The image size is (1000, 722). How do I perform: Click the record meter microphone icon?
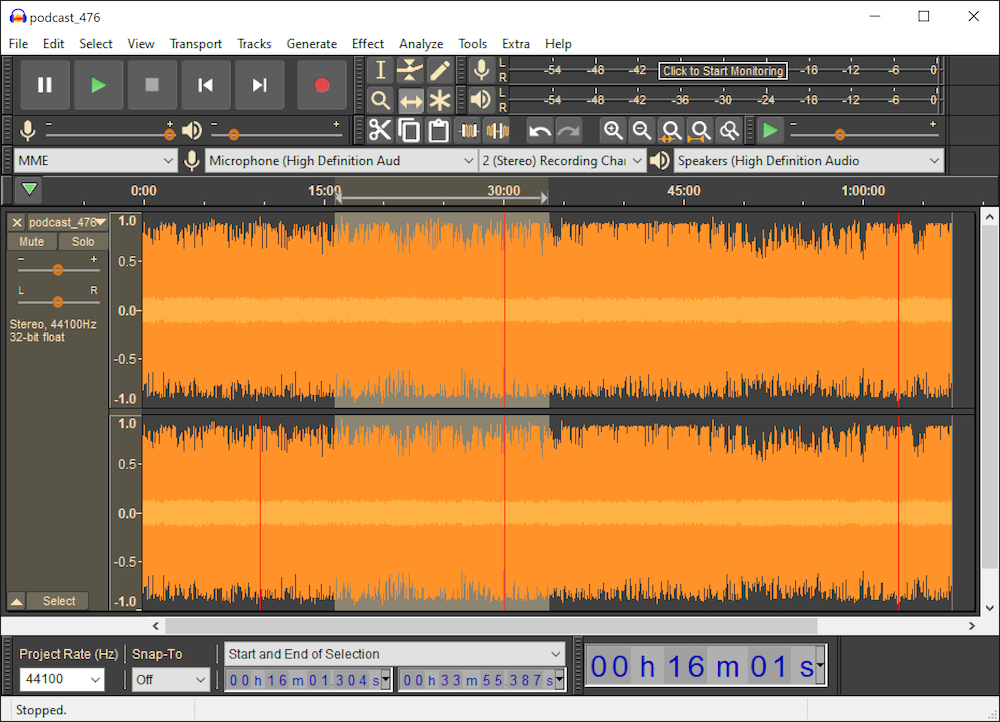(x=482, y=70)
